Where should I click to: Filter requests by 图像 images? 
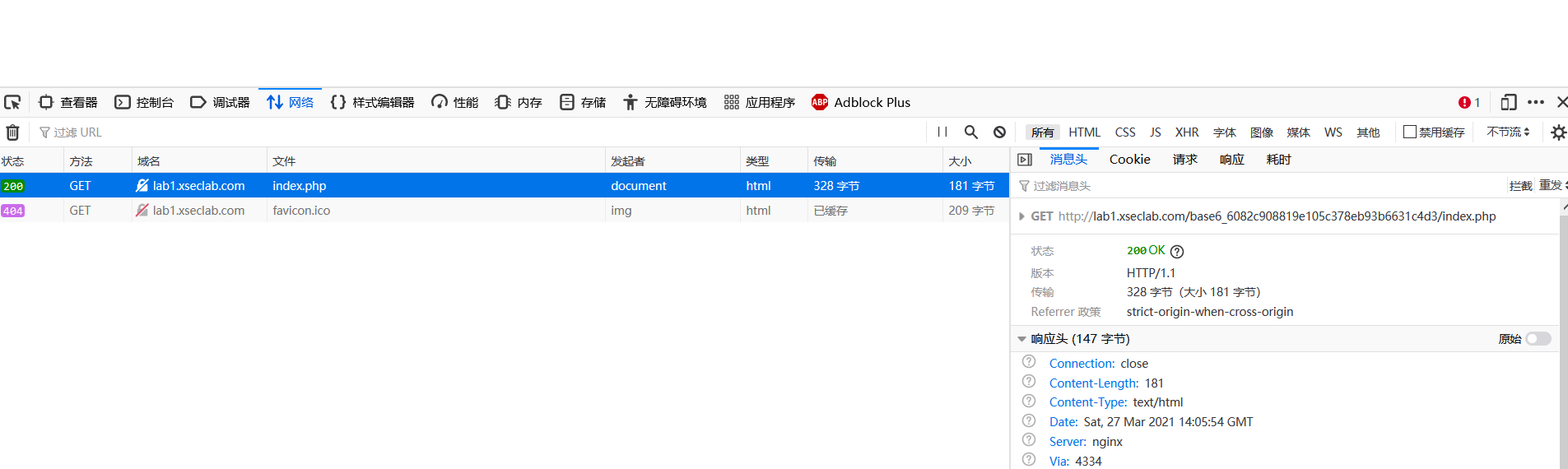point(1262,132)
